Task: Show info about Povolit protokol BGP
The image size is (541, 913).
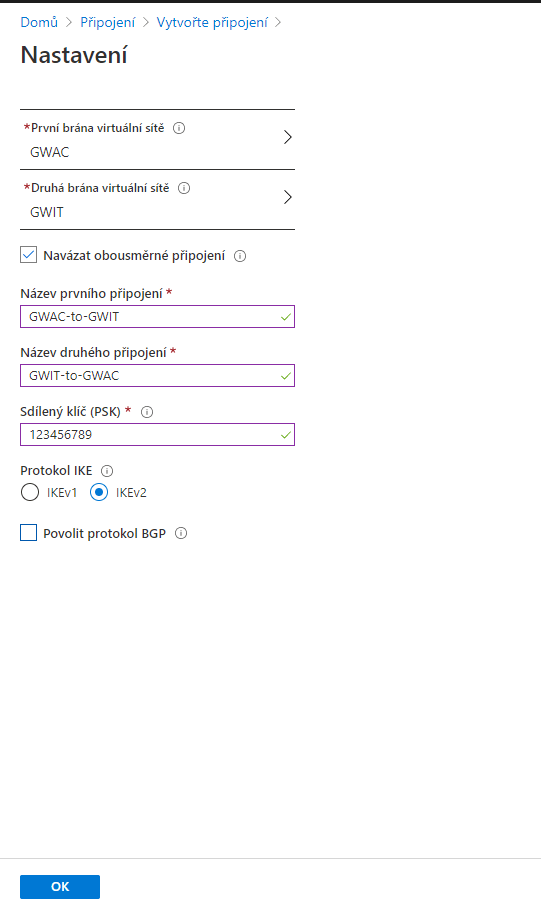Action: click(181, 533)
